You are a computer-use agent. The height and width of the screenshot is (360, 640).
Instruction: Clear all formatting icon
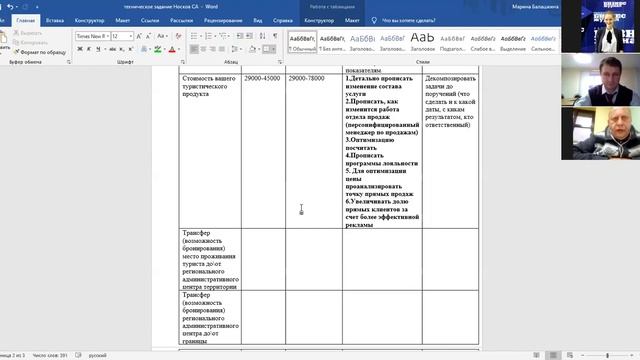[178, 36]
